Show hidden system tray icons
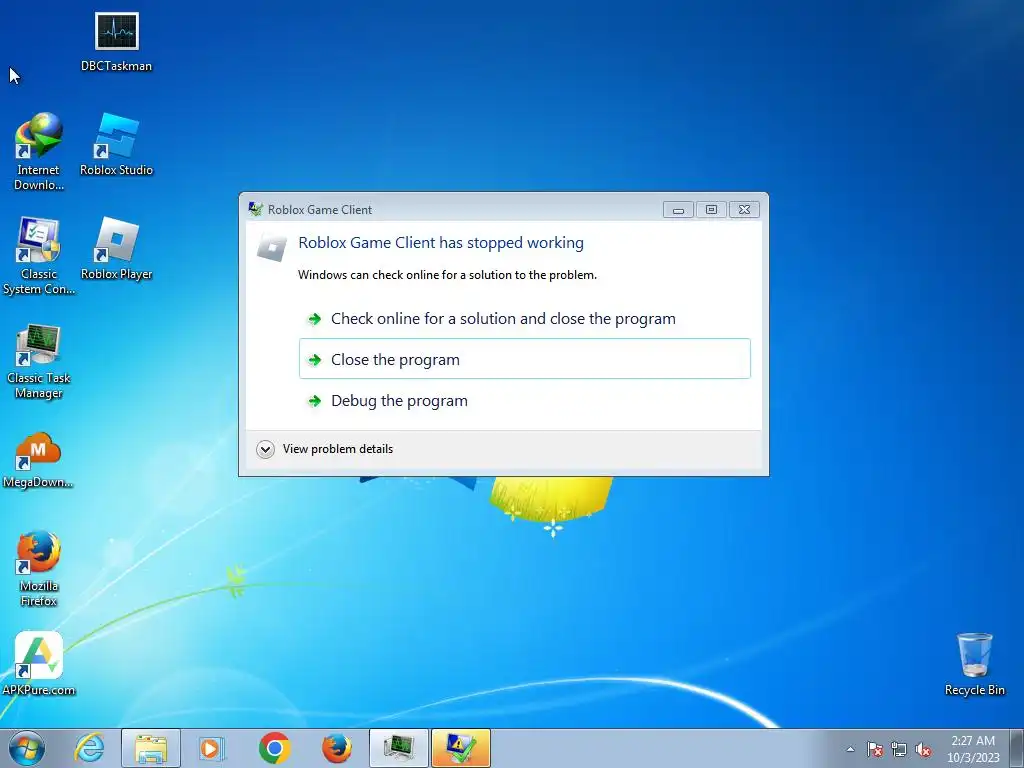1024x768 pixels. (x=850, y=749)
